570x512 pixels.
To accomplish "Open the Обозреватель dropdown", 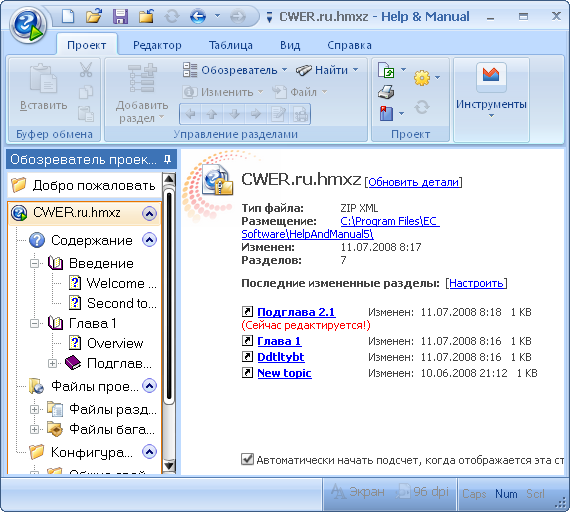I will [235, 70].
